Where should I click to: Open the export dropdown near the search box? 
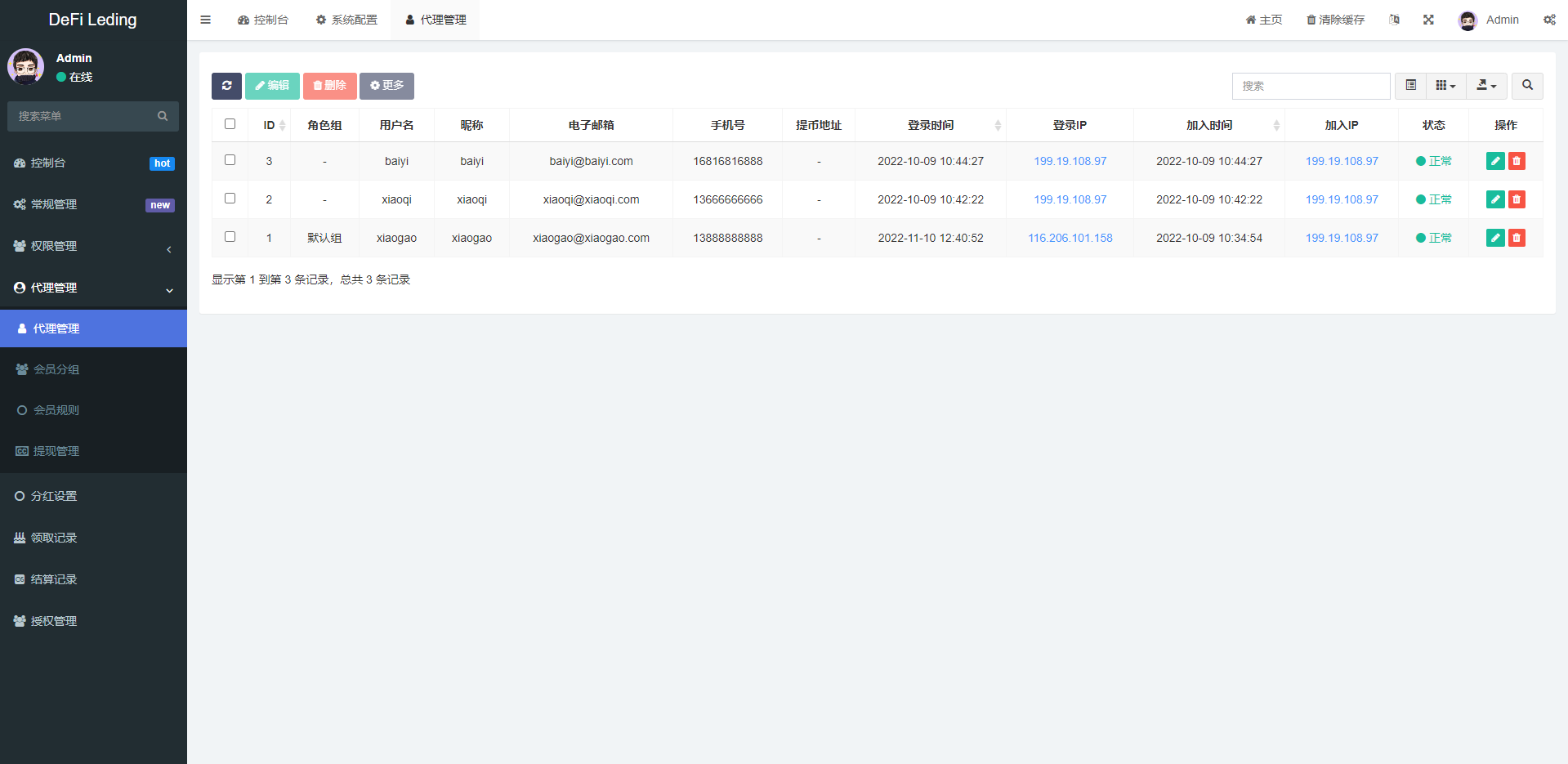coord(1486,86)
